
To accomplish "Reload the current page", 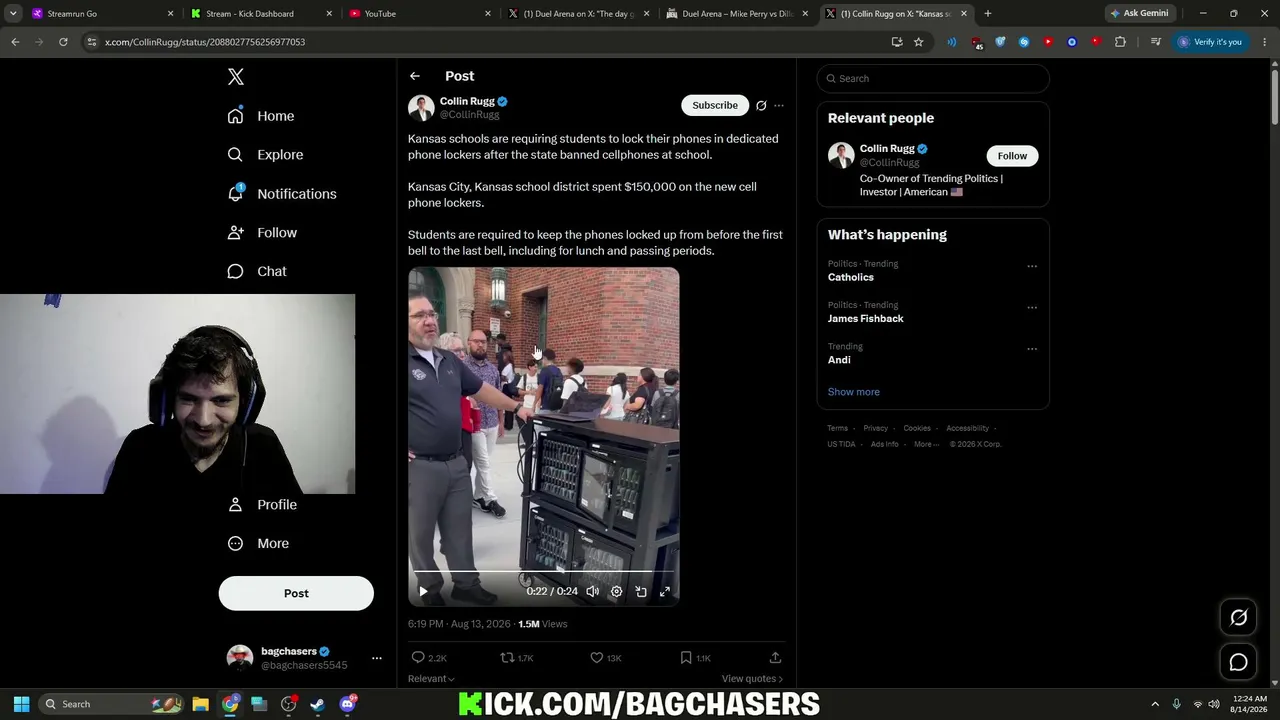I will (63, 42).
